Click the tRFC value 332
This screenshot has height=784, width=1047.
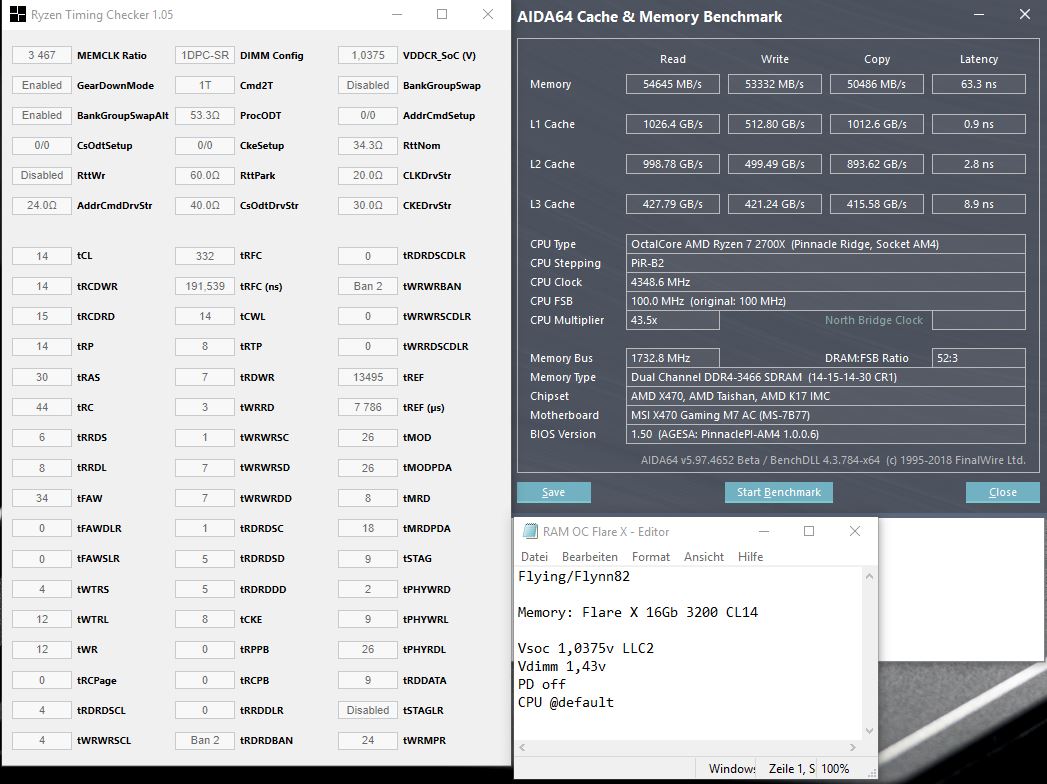[204, 256]
